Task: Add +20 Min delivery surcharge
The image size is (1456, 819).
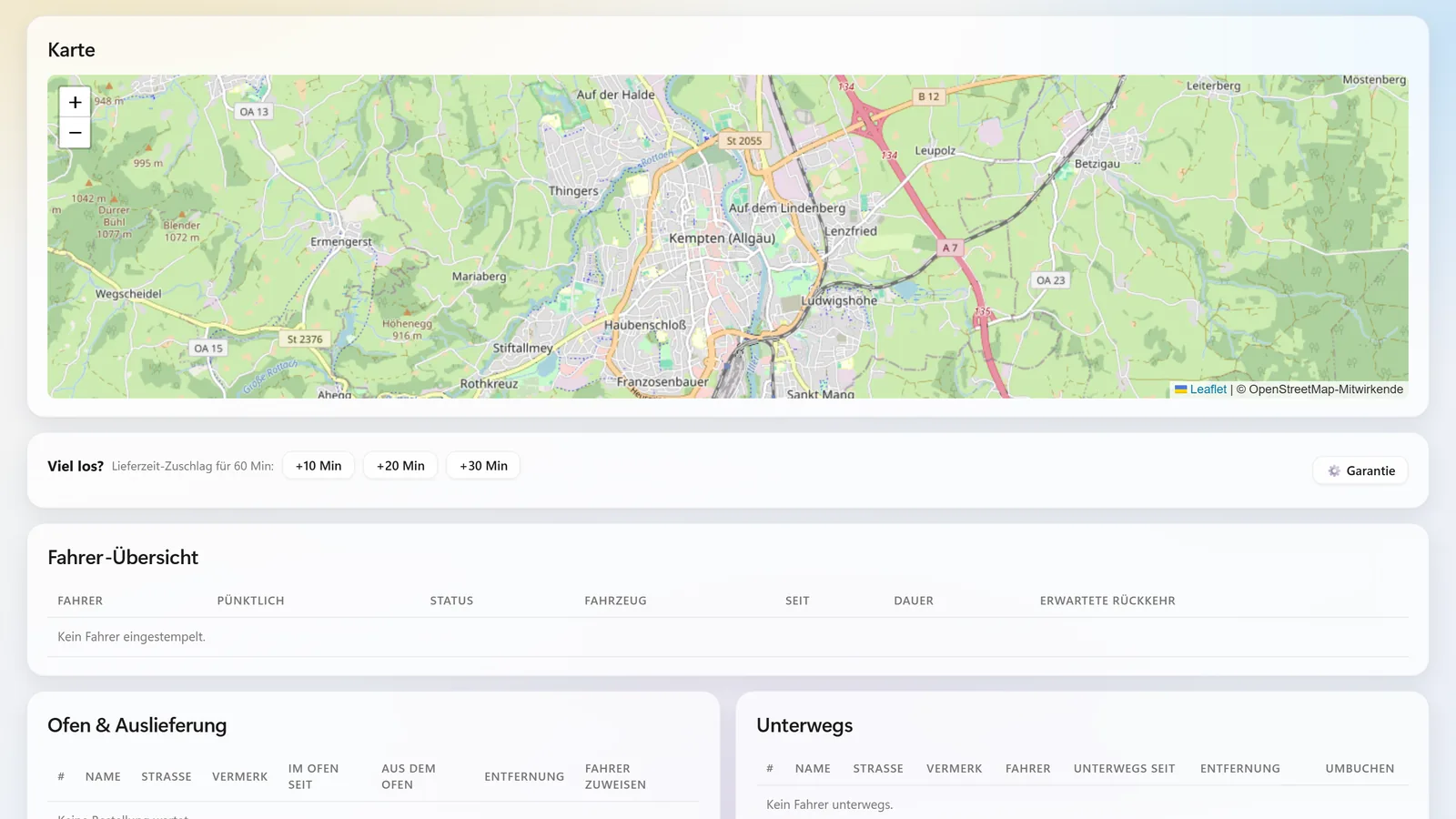Action: [400, 466]
